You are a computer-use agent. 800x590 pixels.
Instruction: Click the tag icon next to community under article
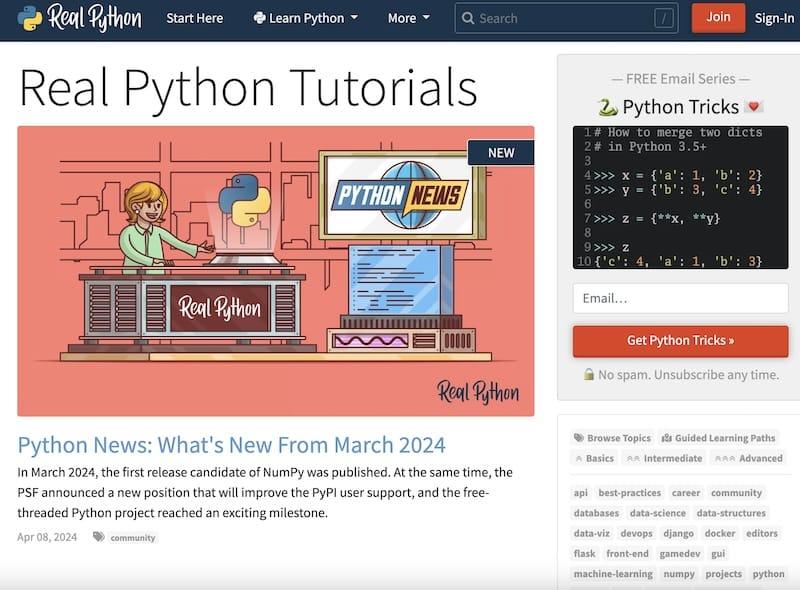pos(99,536)
